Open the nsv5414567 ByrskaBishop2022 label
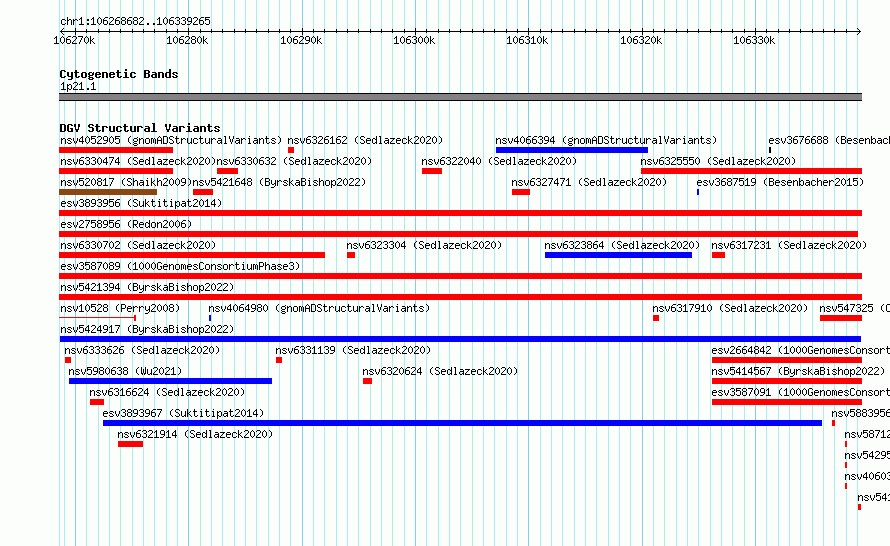This screenshot has height=546, width=890. click(x=798, y=371)
